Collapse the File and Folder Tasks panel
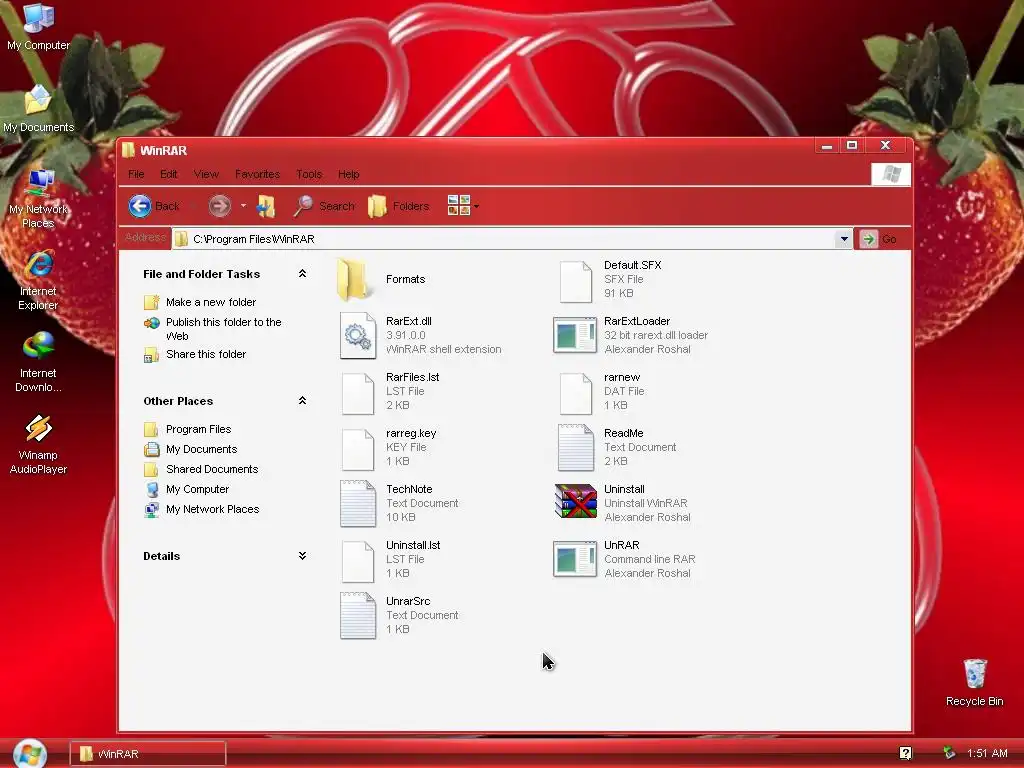The width and height of the screenshot is (1024, 768). tap(302, 274)
